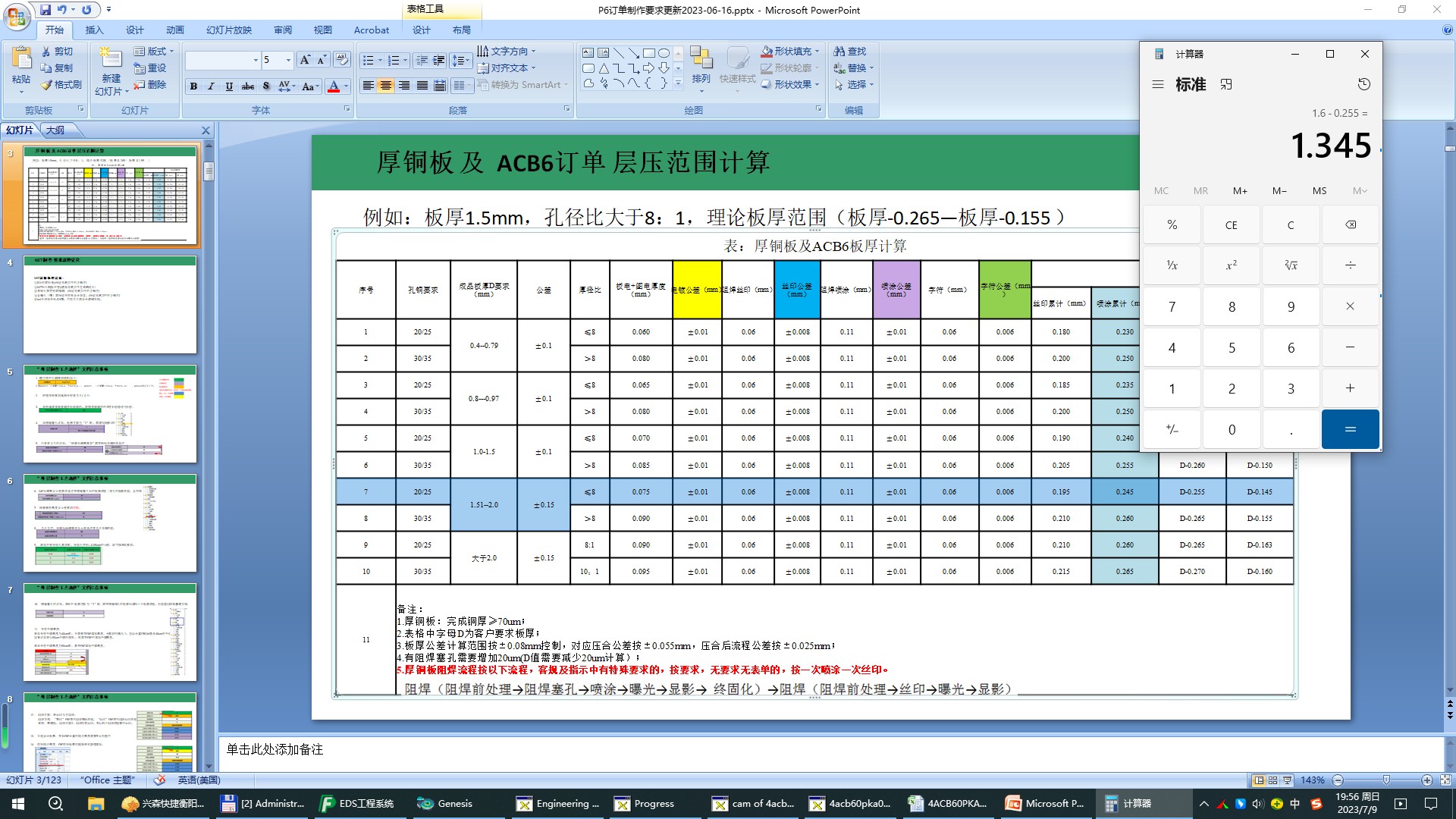This screenshot has width=1456, height=819.
Task: Click the Cut (剪切) scissors icon
Action: pyautogui.click(x=47, y=52)
